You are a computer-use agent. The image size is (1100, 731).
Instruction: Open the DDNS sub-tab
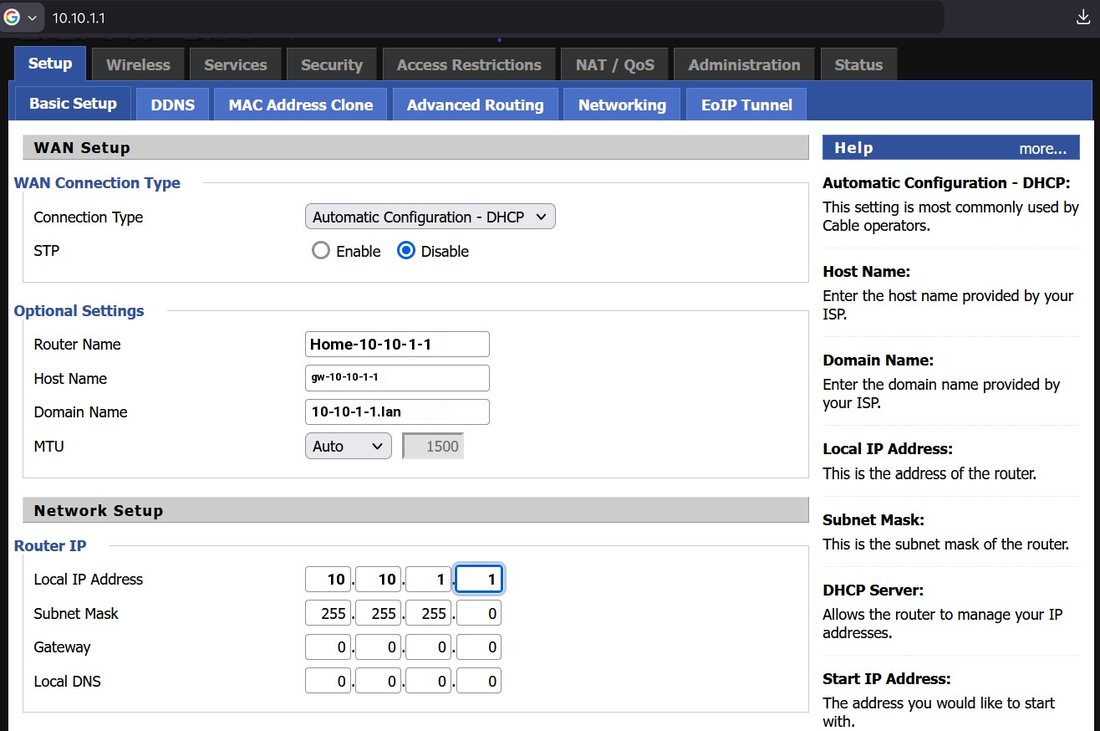[173, 105]
